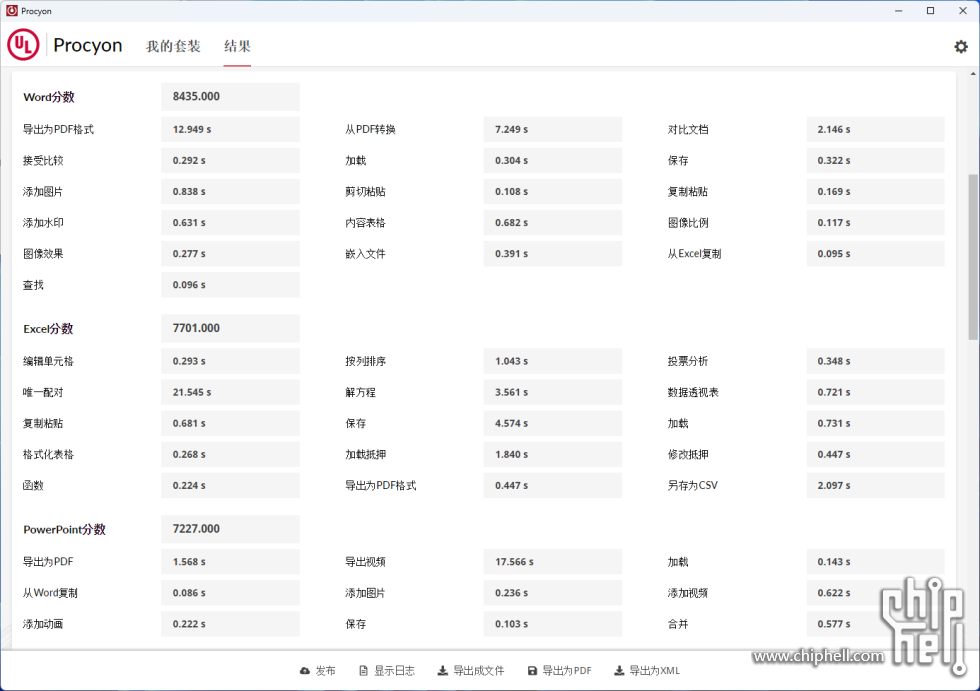Click the Excel 保存 value 4.574 s
980x691 pixels.
tap(552, 423)
